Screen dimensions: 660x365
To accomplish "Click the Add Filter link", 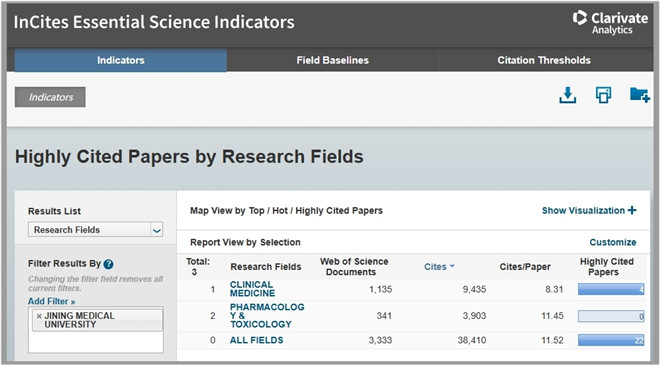I will coord(51,301).
